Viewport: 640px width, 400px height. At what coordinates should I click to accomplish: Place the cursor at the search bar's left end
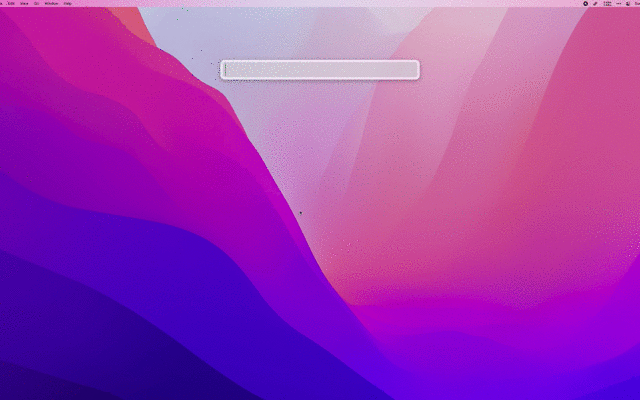228,69
